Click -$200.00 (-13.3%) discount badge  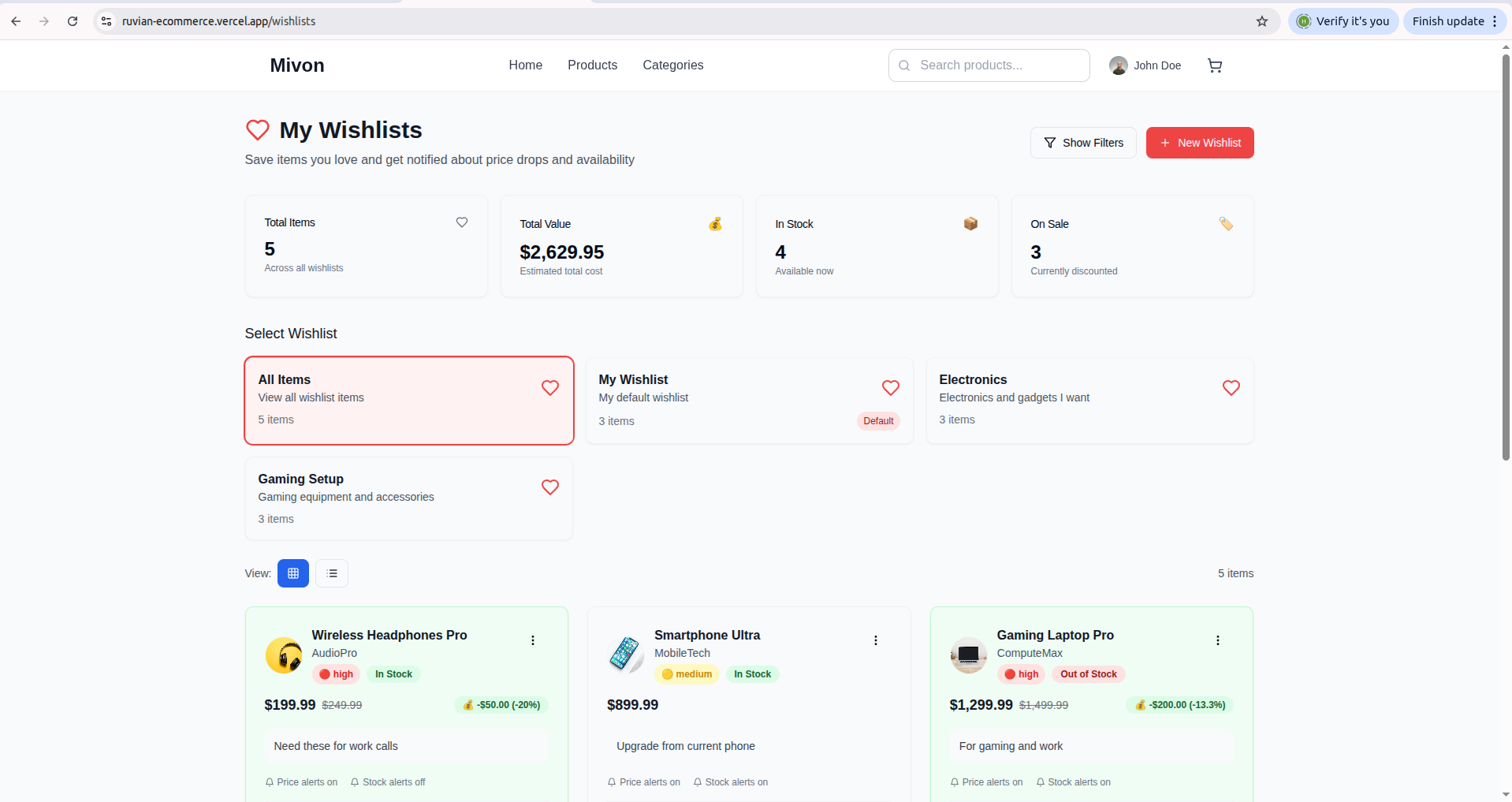[x=1179, y=705]
